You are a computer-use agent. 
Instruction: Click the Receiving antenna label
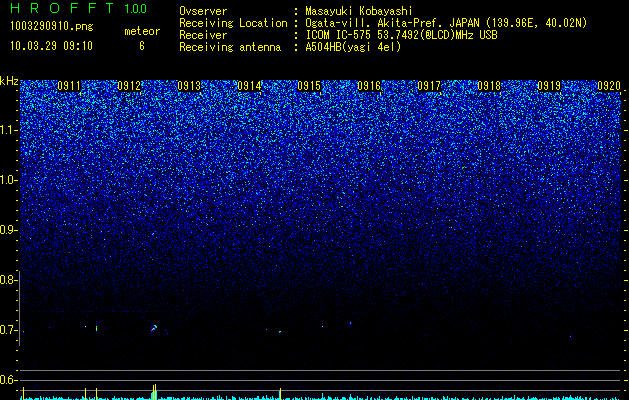(230, 47)
